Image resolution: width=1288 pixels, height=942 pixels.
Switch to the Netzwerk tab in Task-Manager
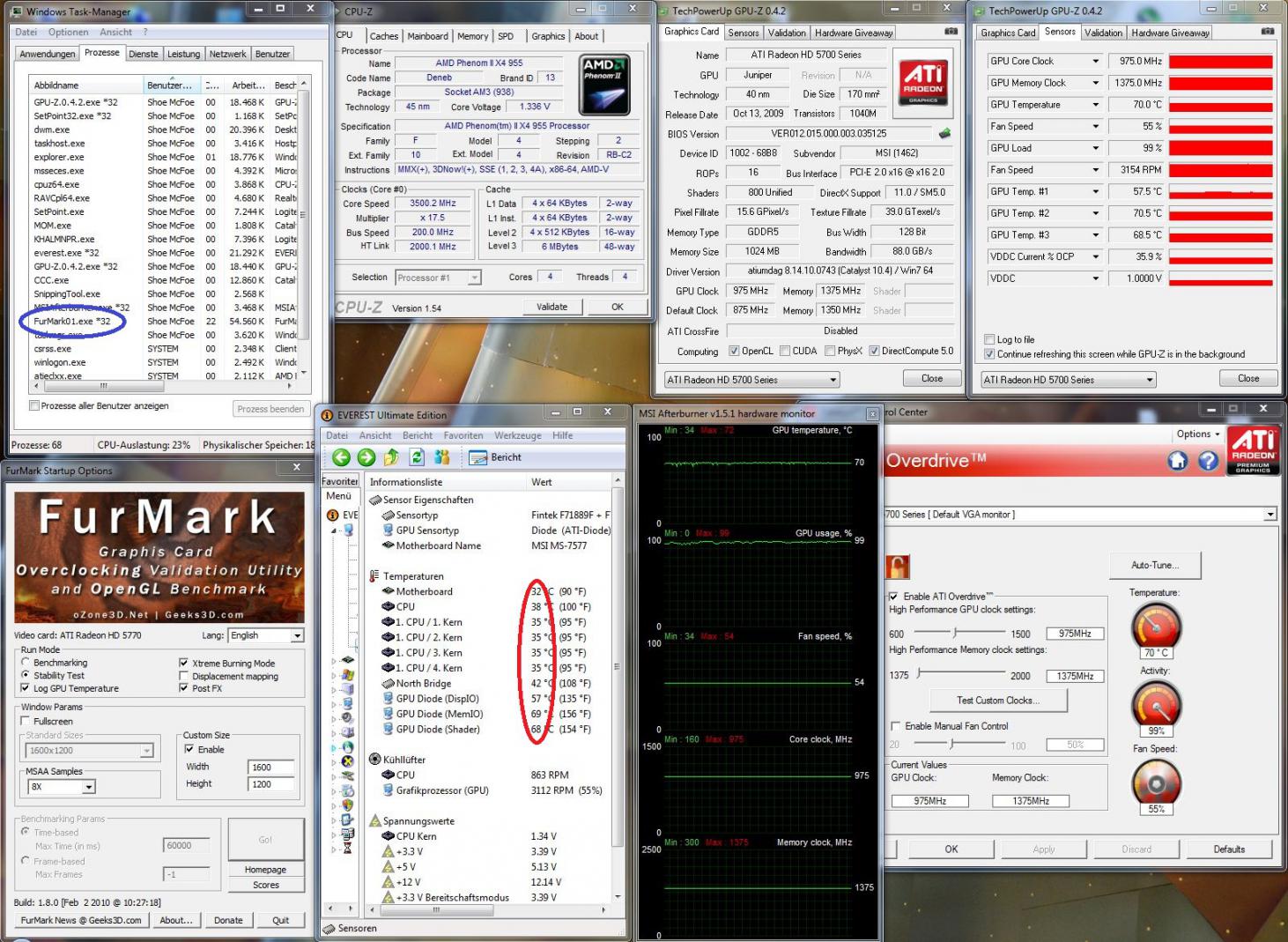[227, 54]
